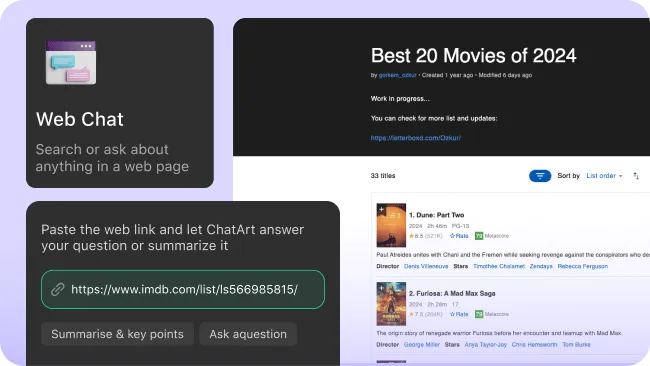Toggle the sort direction arrows icon
This screenshot has height=366, width=650.
(636, 176)
